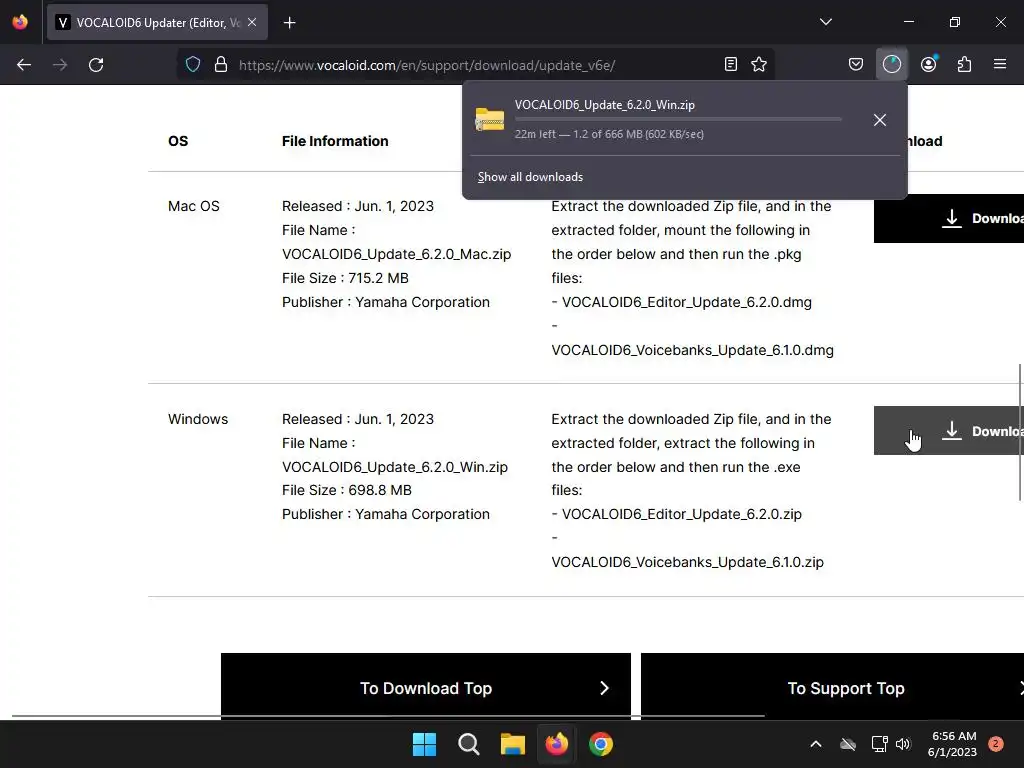Open File Explorer from taskbar
This screenshot has width=1024, height=768.
tap(513, 744)
